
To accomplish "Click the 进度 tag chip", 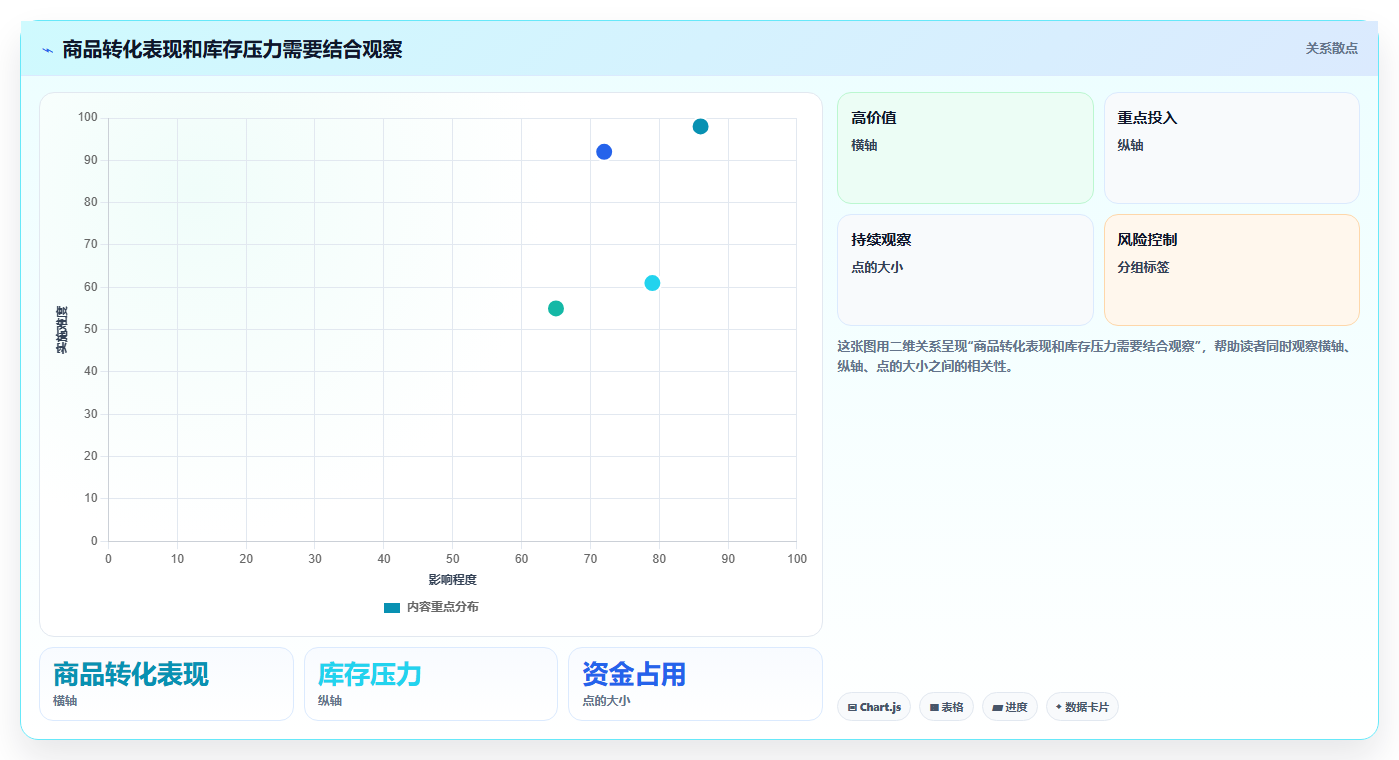I will click(1010, 707).
